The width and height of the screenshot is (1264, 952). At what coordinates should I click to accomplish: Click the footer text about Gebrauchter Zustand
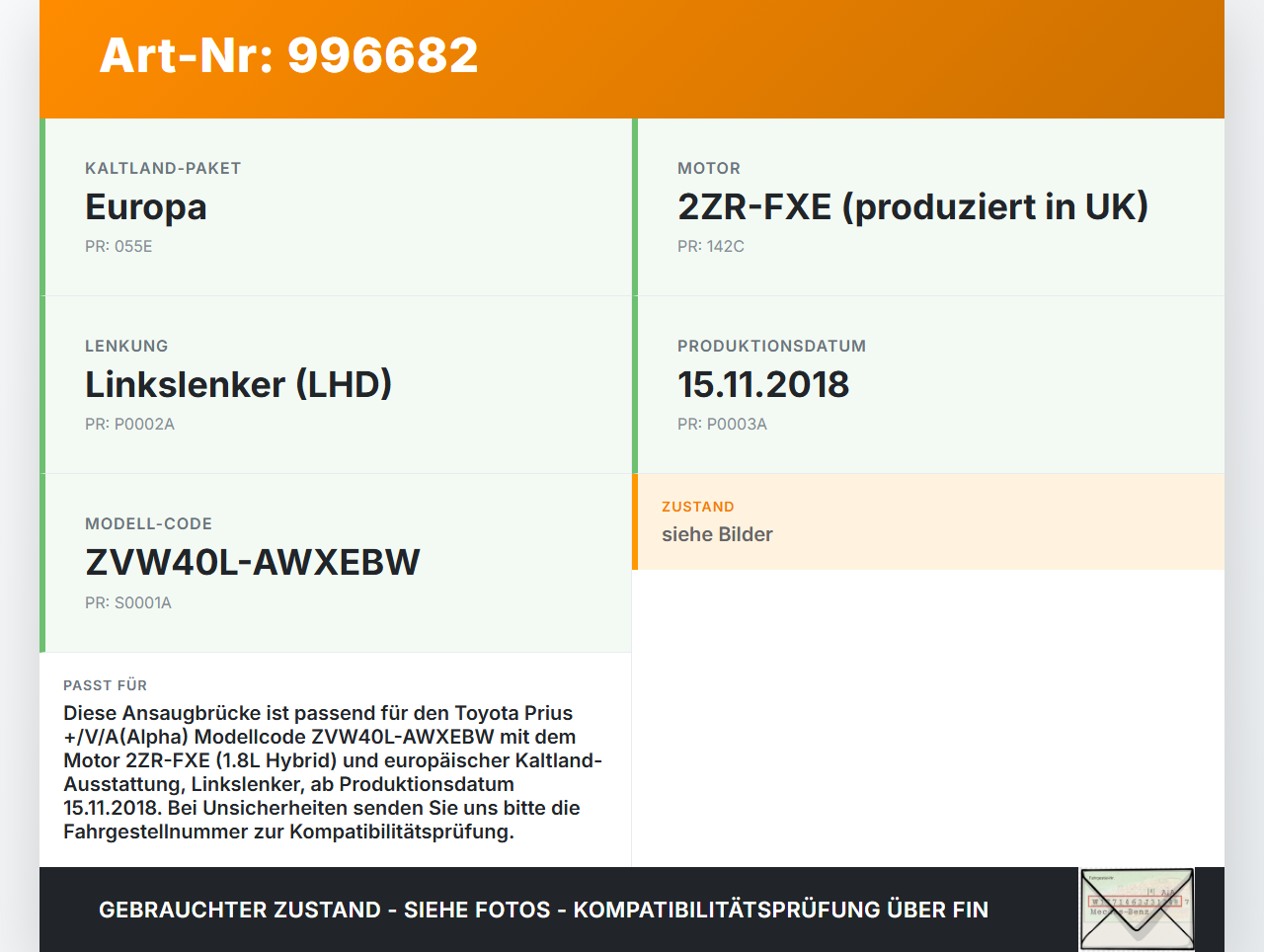click(543, 910)
